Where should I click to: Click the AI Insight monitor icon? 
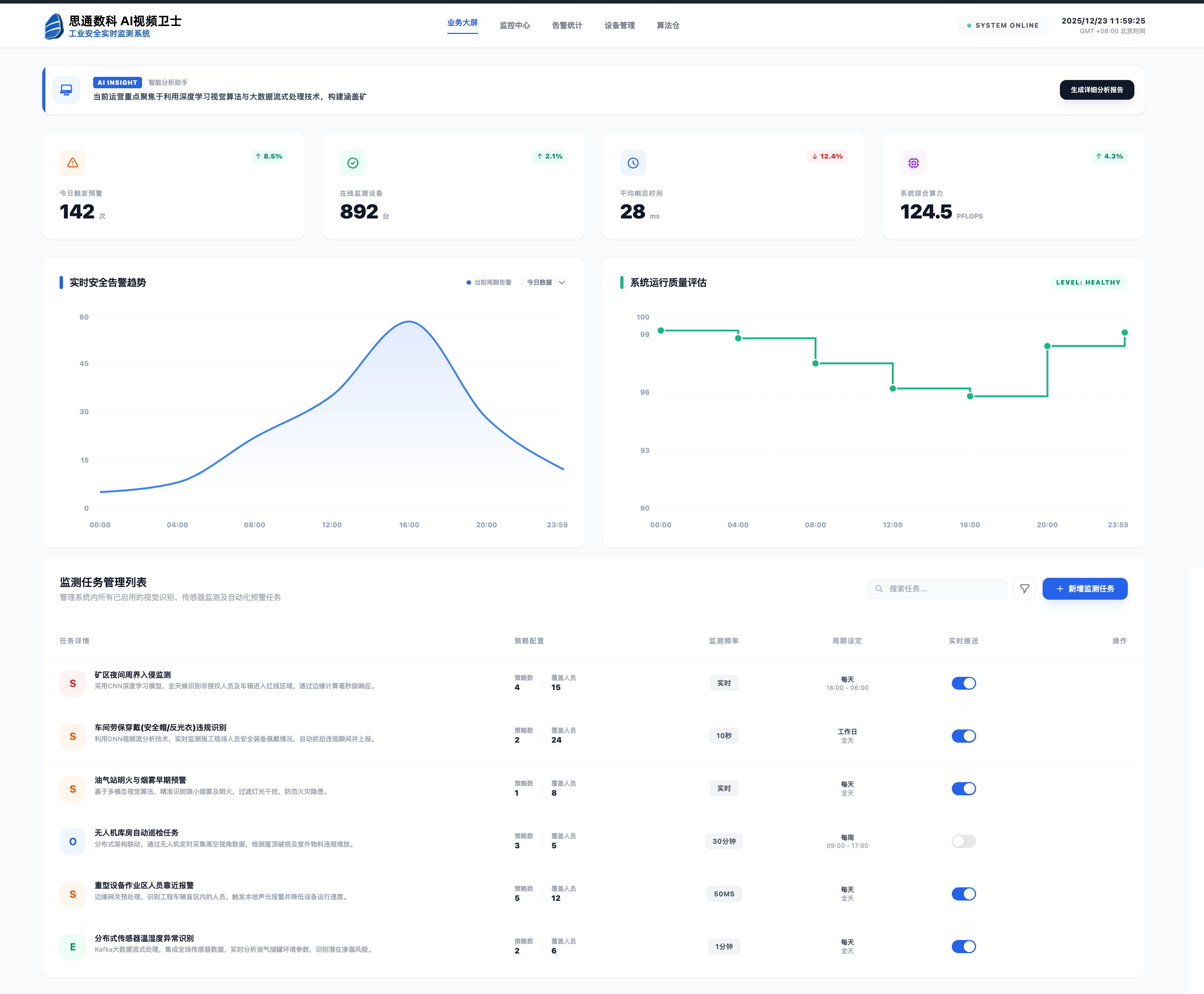[67, 90]
